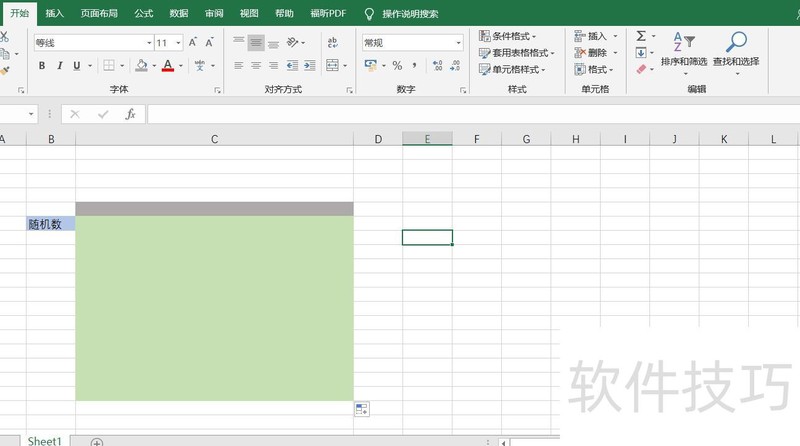Increase font size
The height and width of the screenshot is (446, 800).
[x=193, y=42]
